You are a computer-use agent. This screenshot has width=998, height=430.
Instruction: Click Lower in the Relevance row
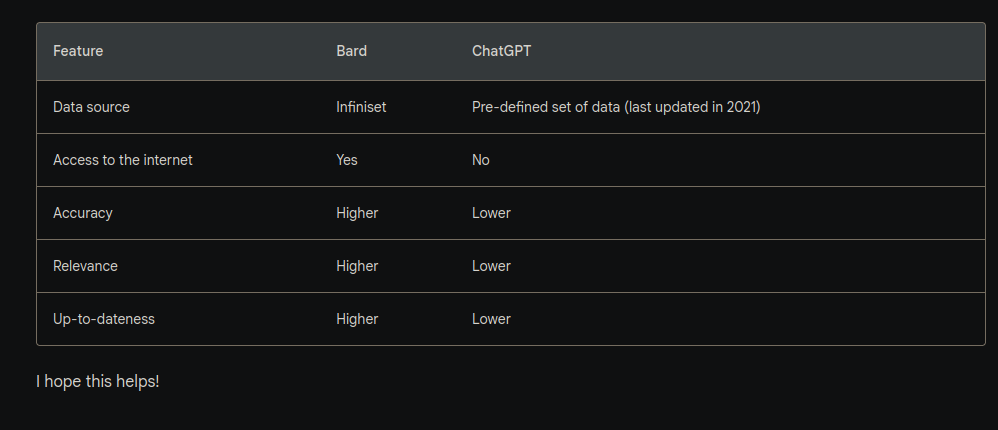click(x=491, y=266)
